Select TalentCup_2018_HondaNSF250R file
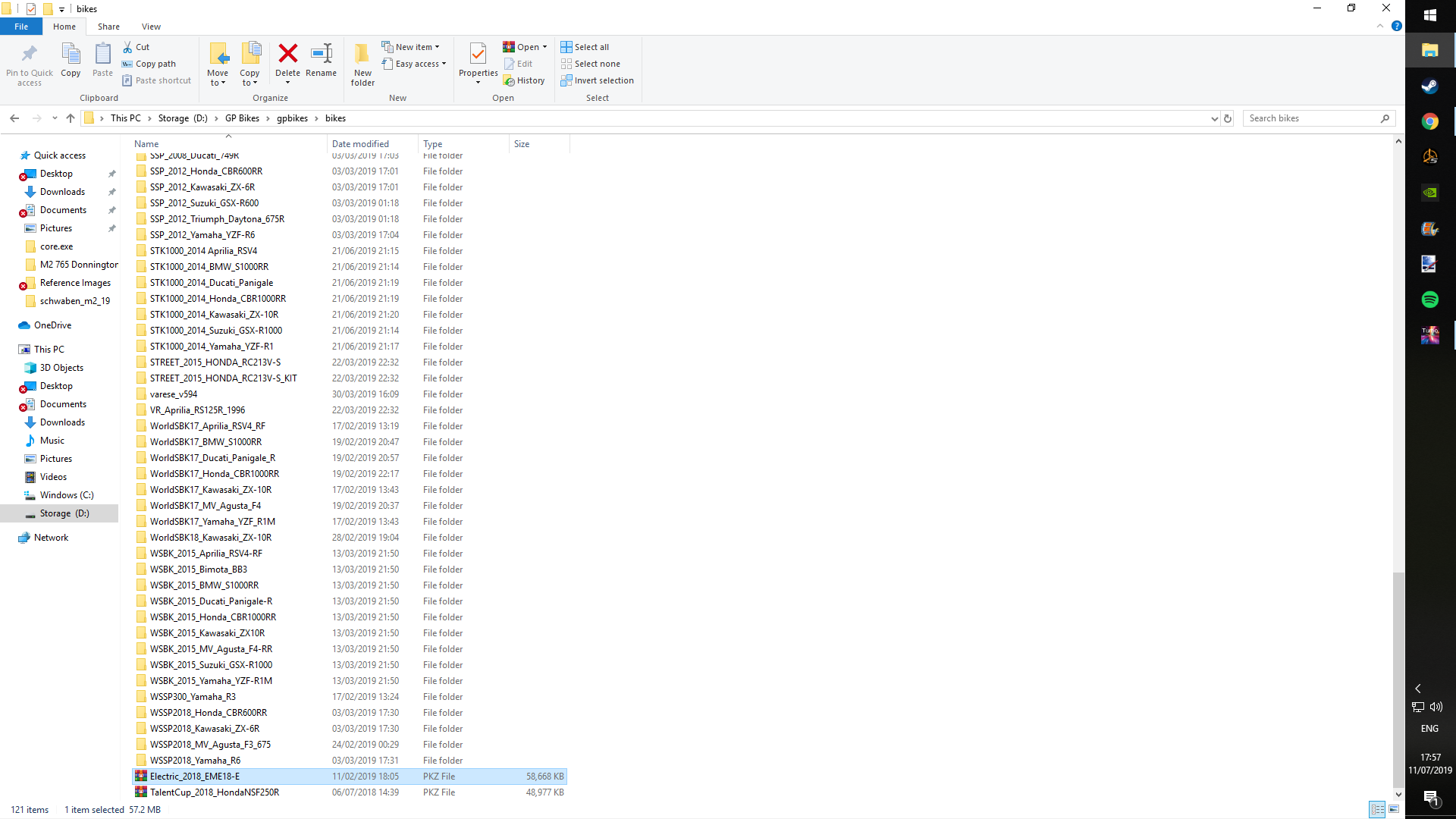 click(x=350, y=792)
